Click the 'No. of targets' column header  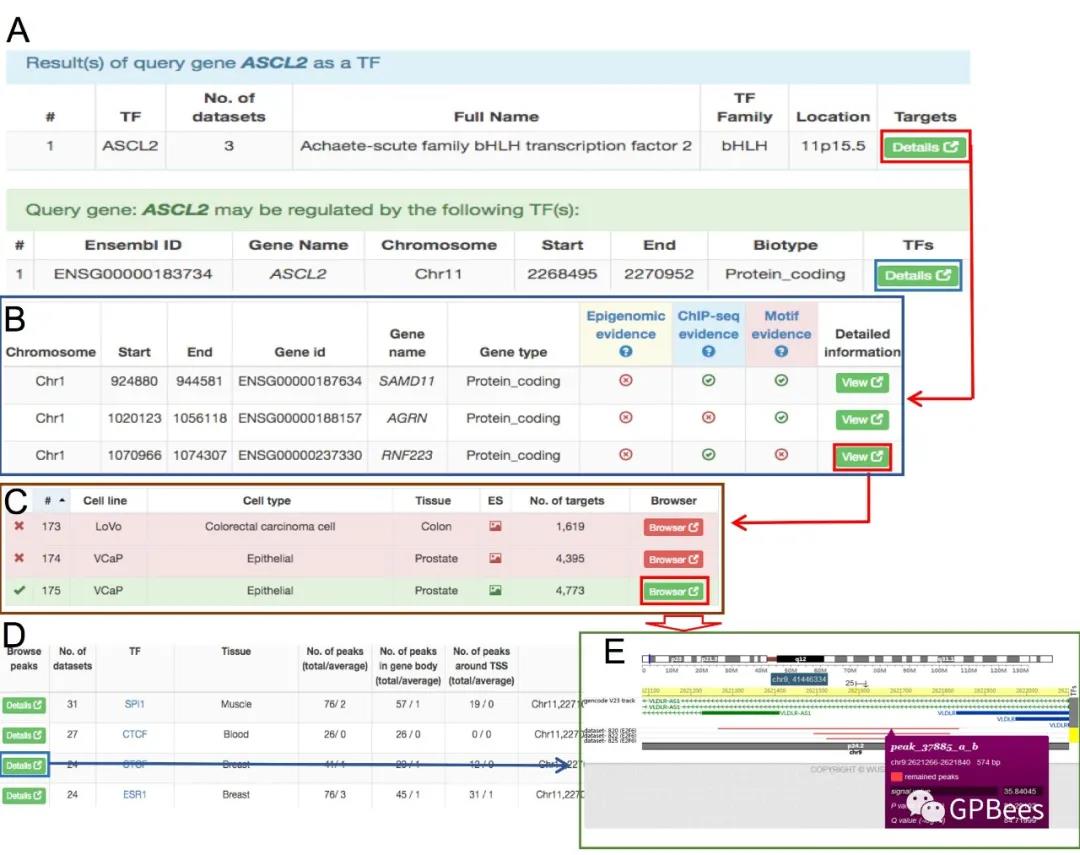point(567,501)
